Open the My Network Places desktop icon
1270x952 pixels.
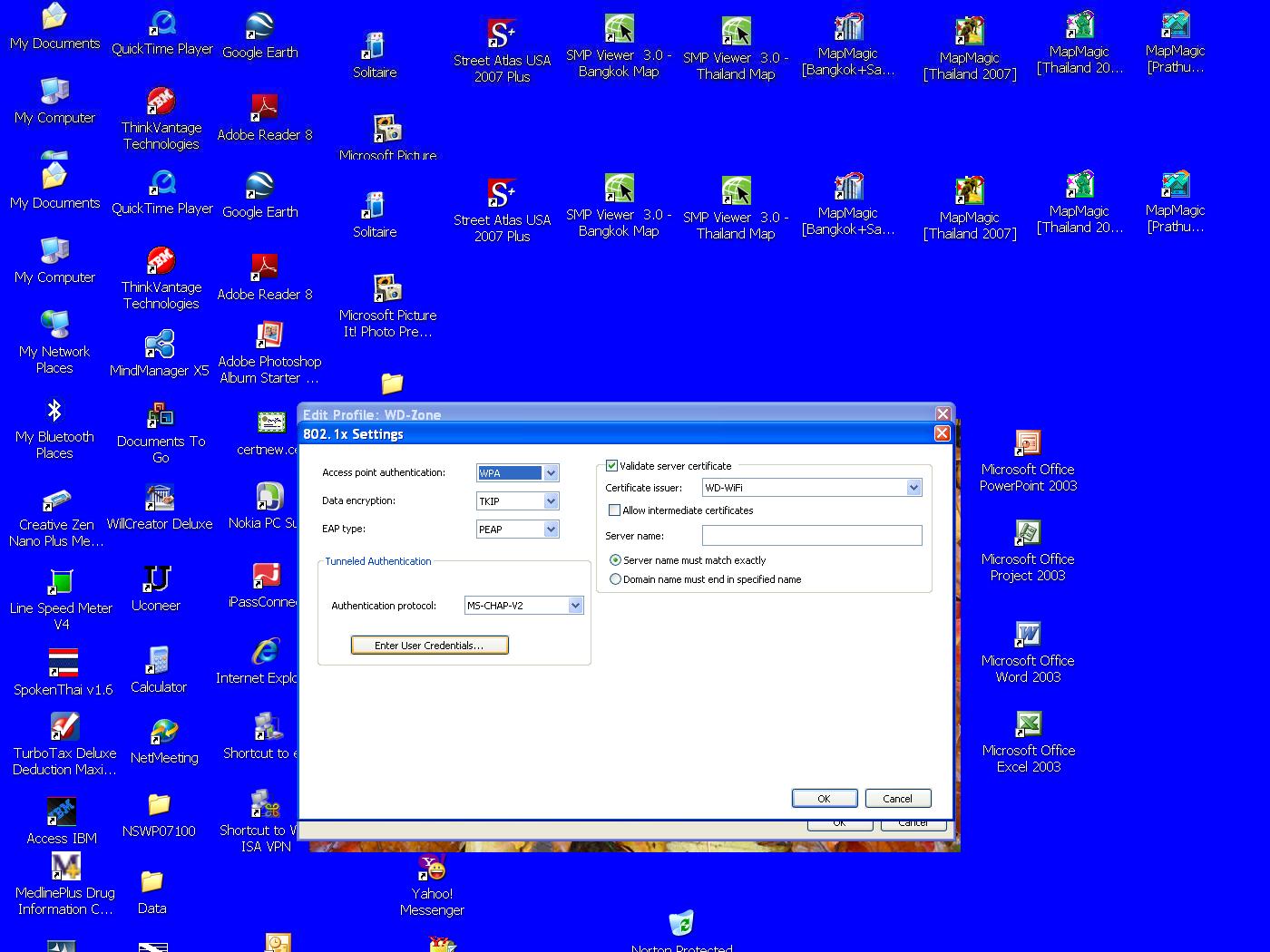[54, 325]
